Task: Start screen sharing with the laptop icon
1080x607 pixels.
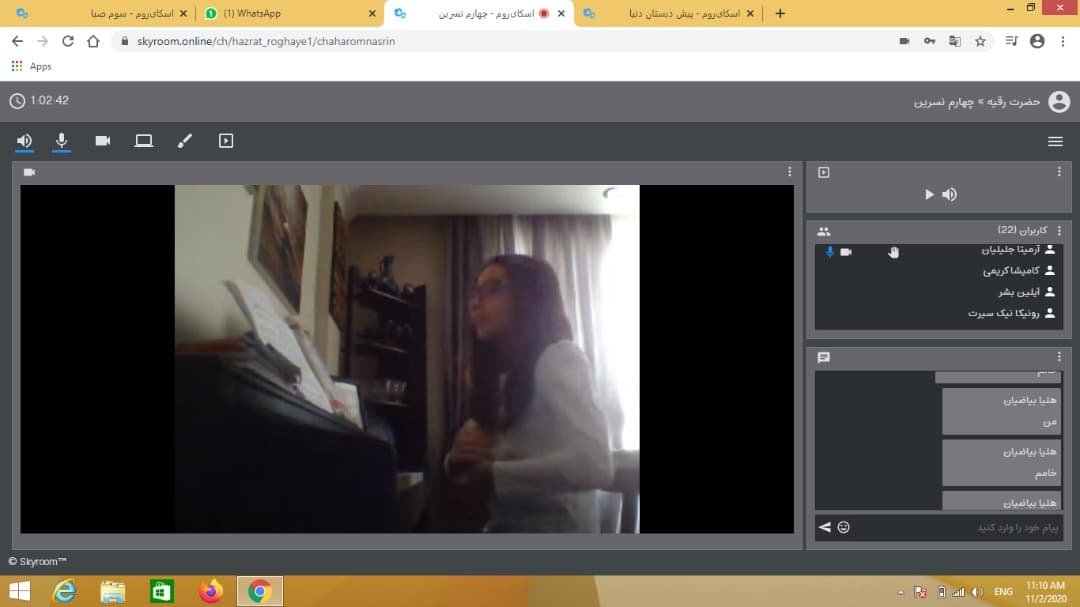Action: [x=144, y=141]
